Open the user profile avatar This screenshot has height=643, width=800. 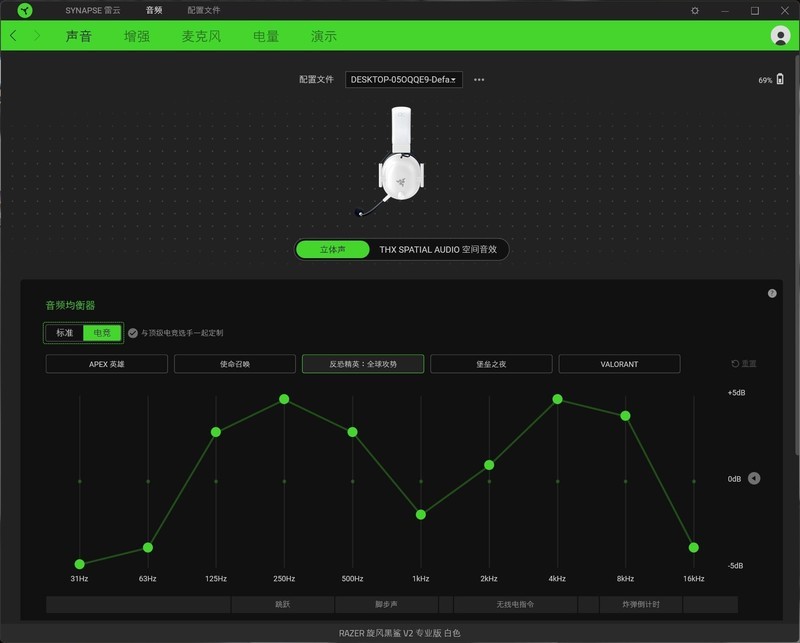click(780, 36)
